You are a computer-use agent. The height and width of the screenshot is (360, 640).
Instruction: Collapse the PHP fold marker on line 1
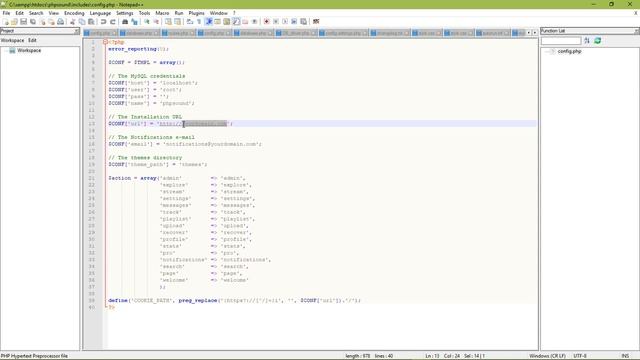pyautogui.click(x=105, y=42)
